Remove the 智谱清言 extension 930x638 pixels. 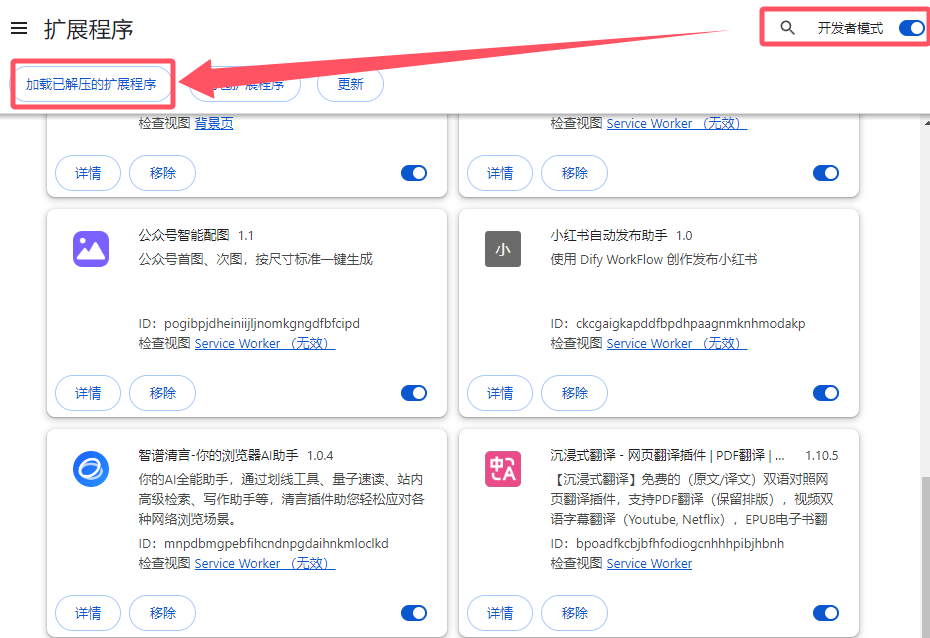pyautogui.click(x=163, y=613)
